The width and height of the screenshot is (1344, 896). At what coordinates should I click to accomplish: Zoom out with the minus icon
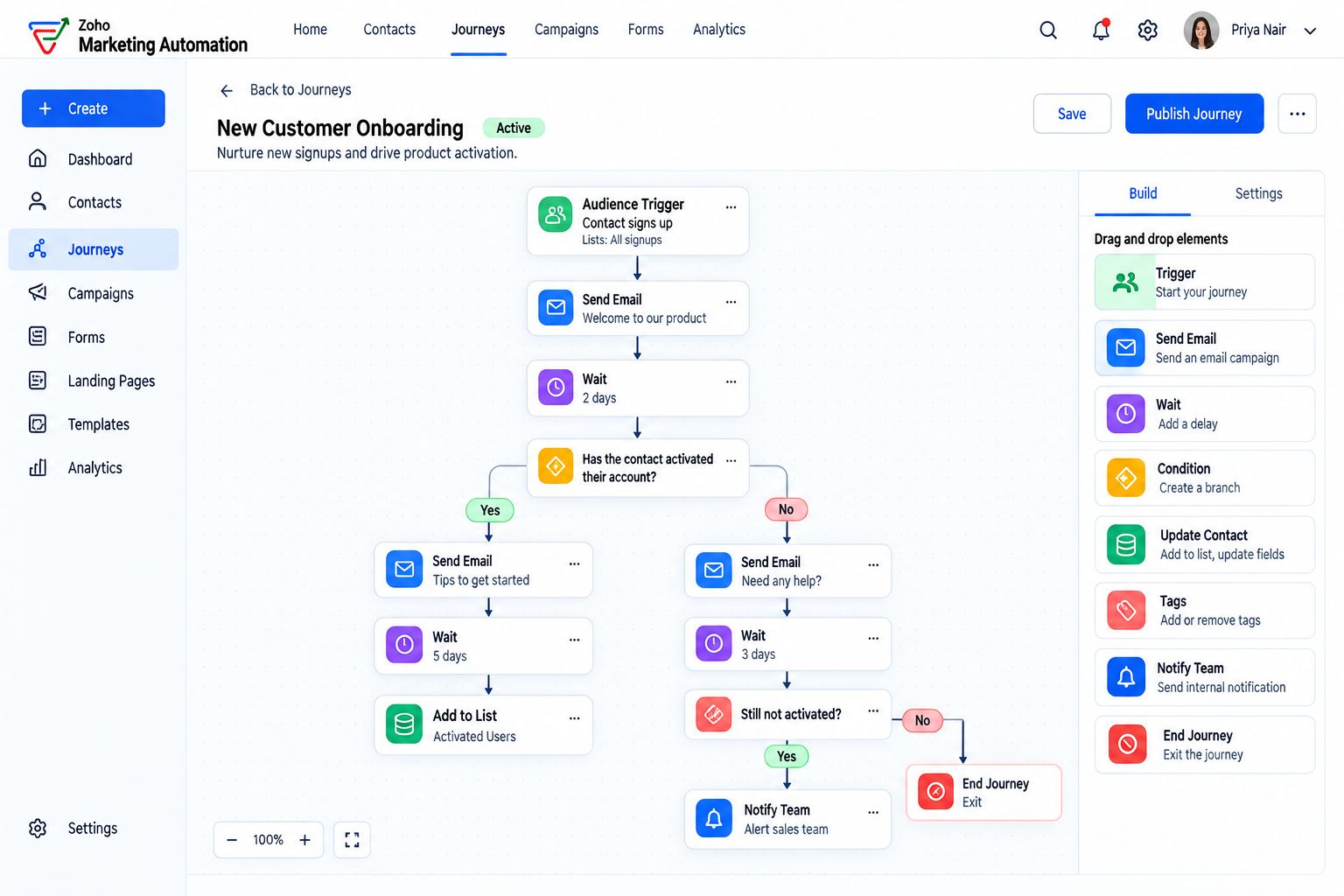tap(232, 840)
